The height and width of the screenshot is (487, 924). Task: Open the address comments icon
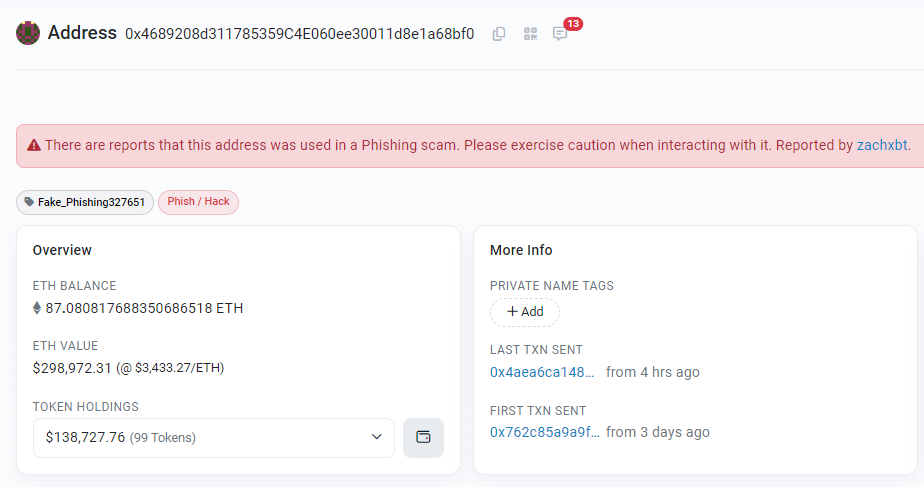[560, 34]
